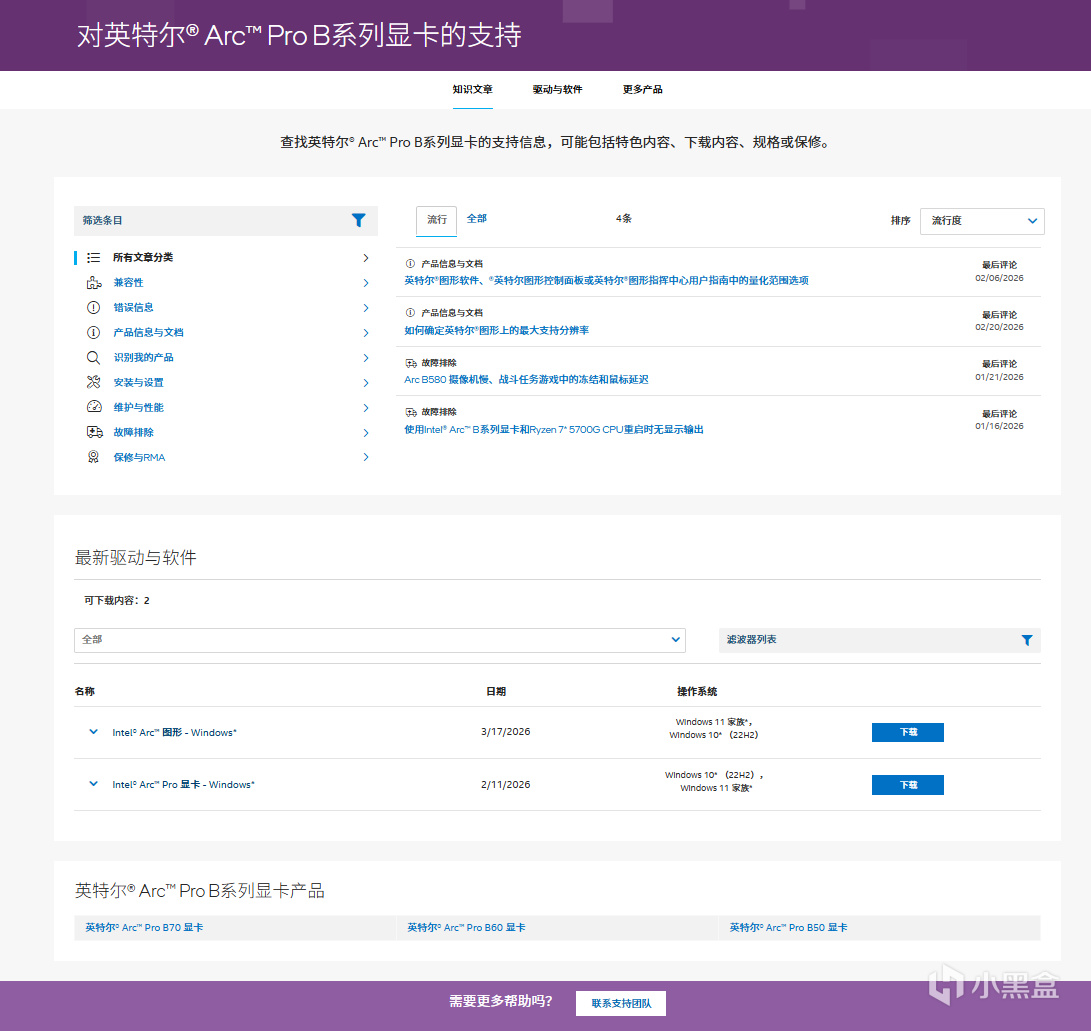Select the 维护与性能 category link
The image size is (1091, 1031).
138,408
